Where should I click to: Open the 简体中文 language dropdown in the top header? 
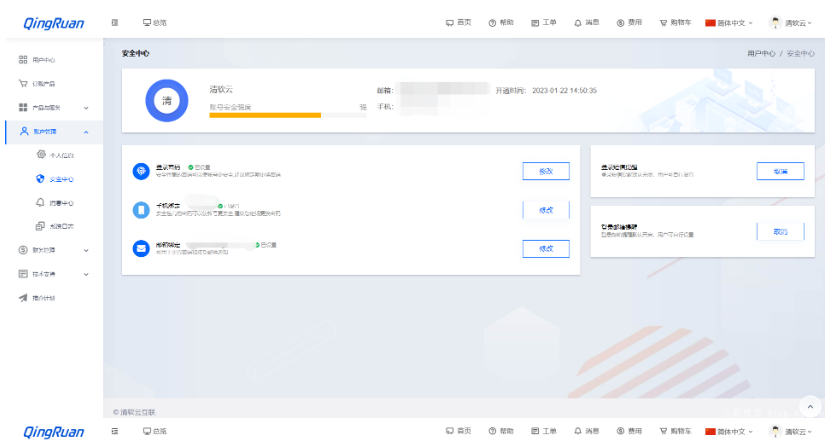coord(729,23)
